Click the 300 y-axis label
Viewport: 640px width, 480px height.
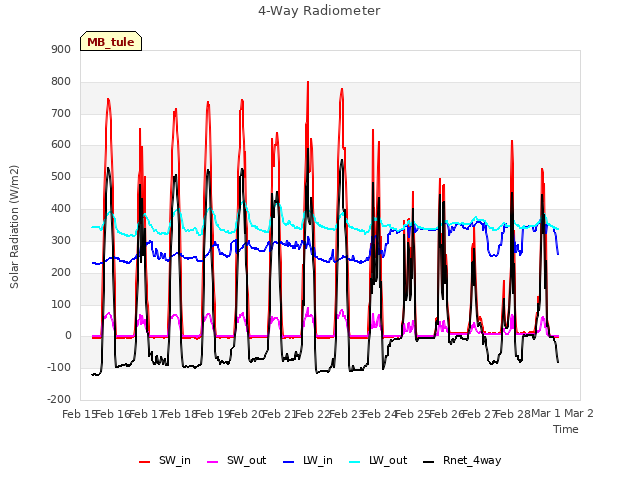(61, 240)
